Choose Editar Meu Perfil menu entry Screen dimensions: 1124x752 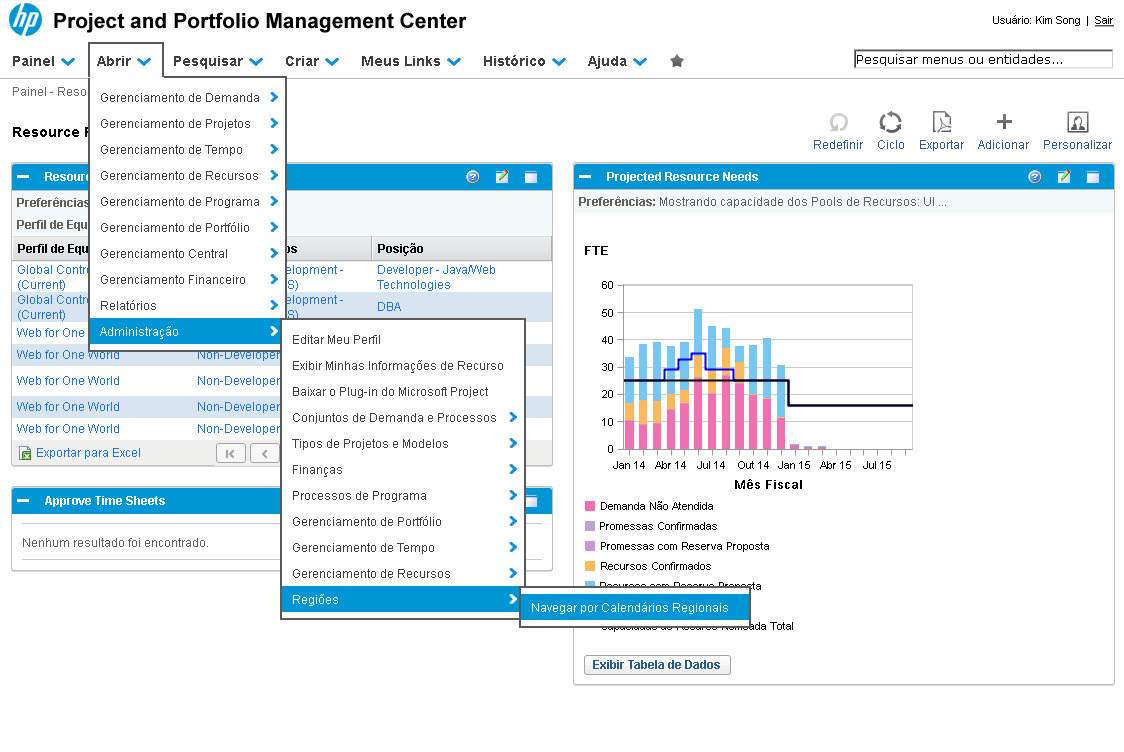[x=336, y=340]
